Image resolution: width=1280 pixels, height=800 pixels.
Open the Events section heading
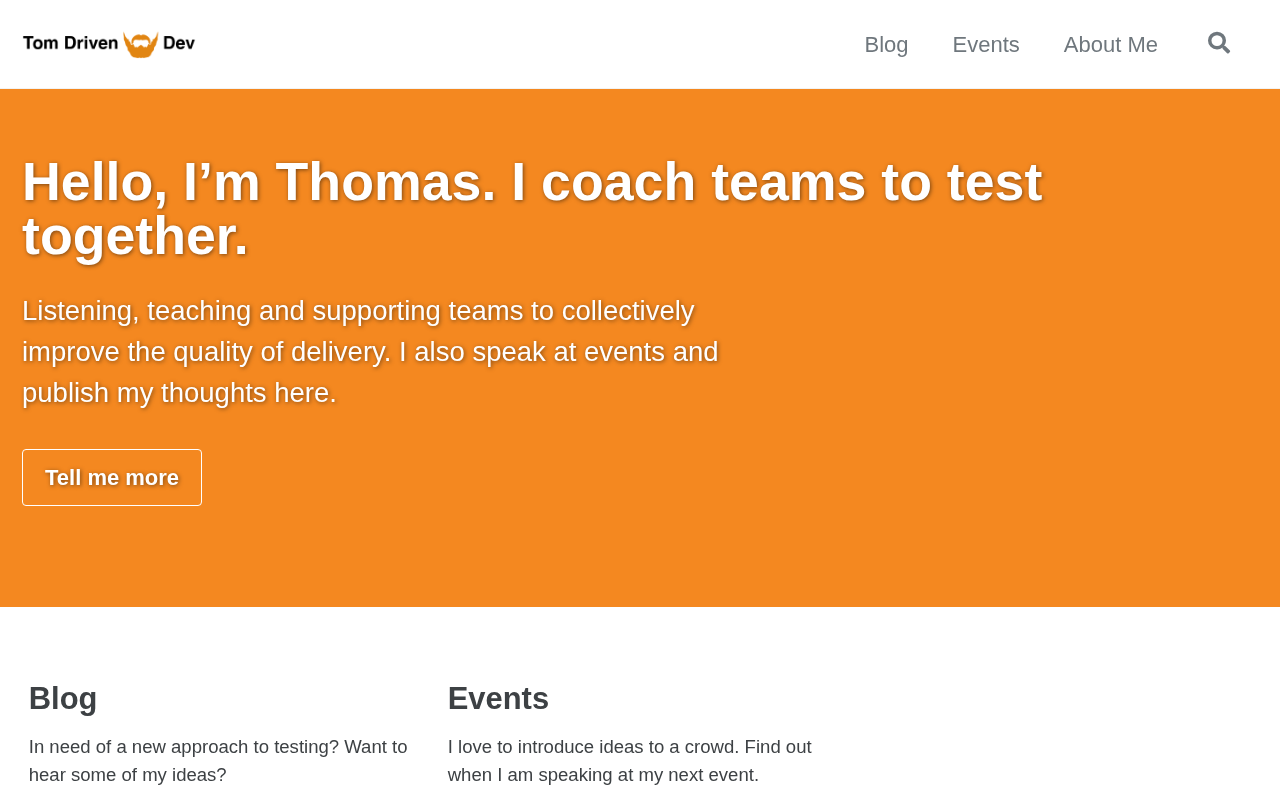pos(498,698)
